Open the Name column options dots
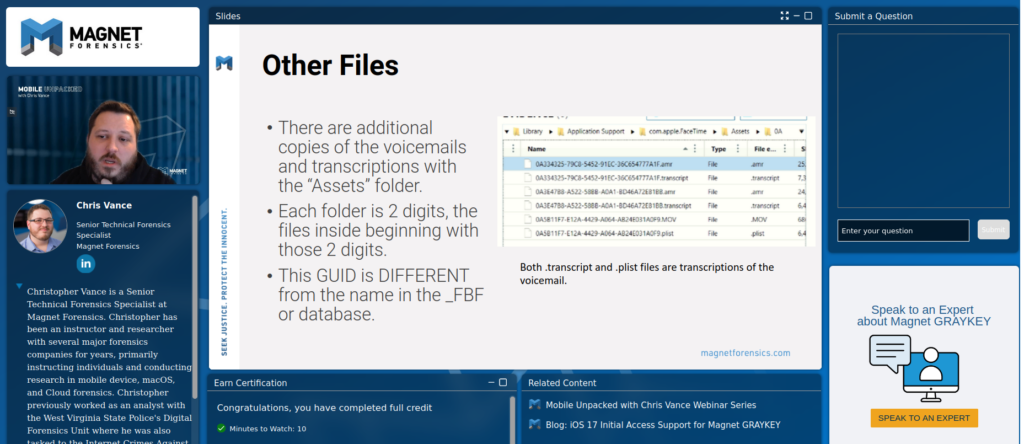The height and width of the screenshot is (444, 1024). pos(695,149)
